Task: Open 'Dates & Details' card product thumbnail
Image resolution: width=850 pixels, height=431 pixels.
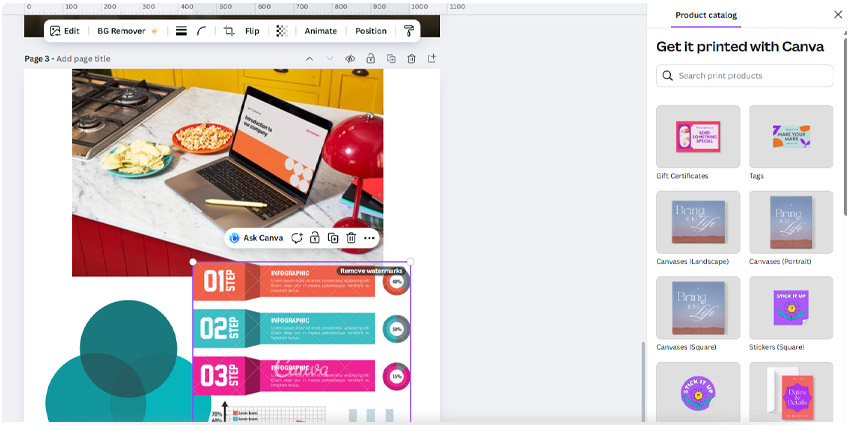Action: (791, 392)
